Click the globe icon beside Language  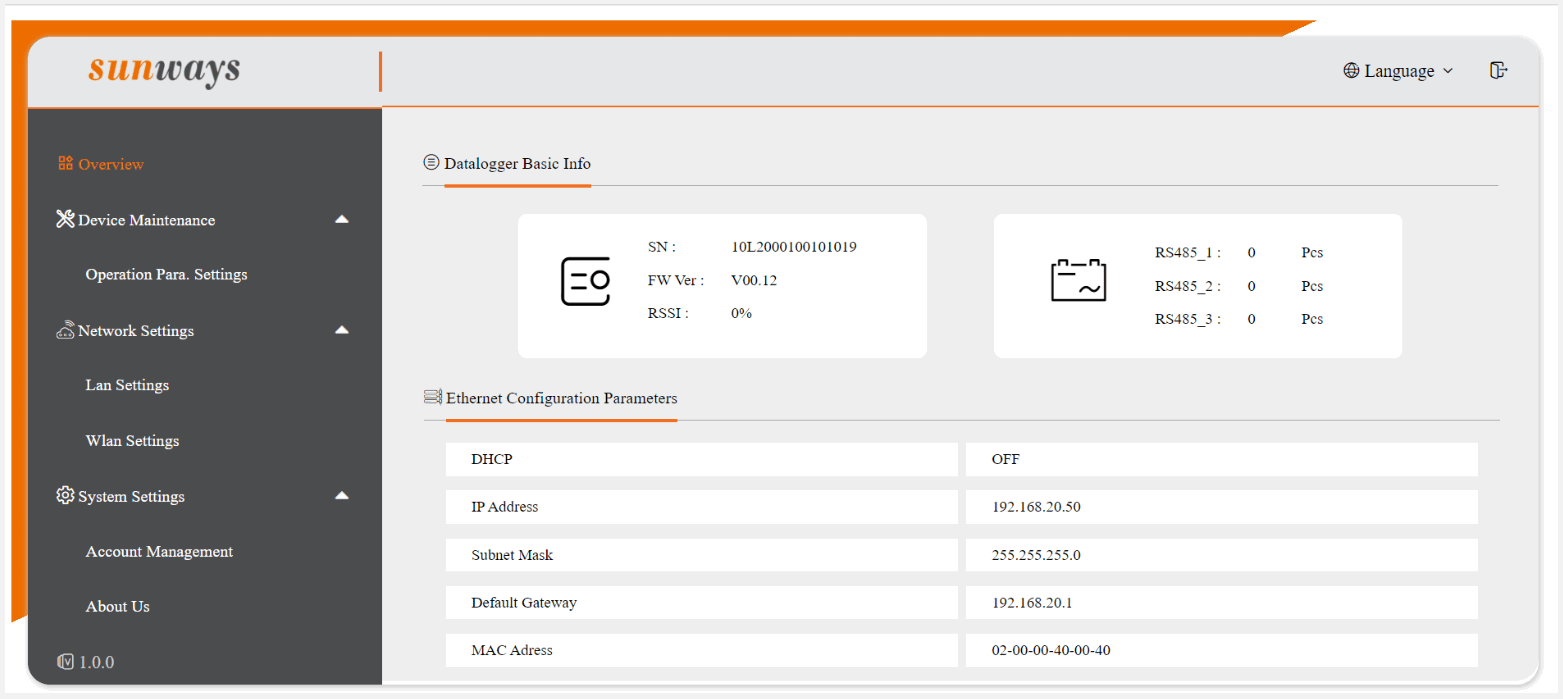1351,71
